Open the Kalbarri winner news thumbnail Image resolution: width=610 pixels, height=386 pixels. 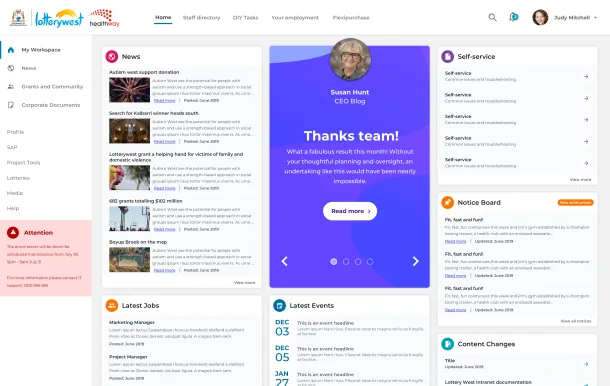click(x=129, y=131)
